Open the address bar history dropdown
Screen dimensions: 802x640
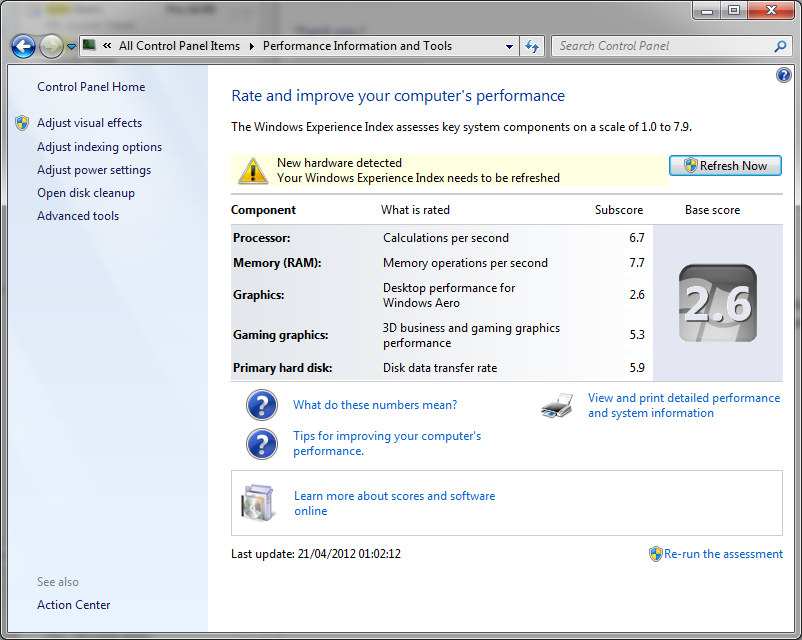click(509, 47)
